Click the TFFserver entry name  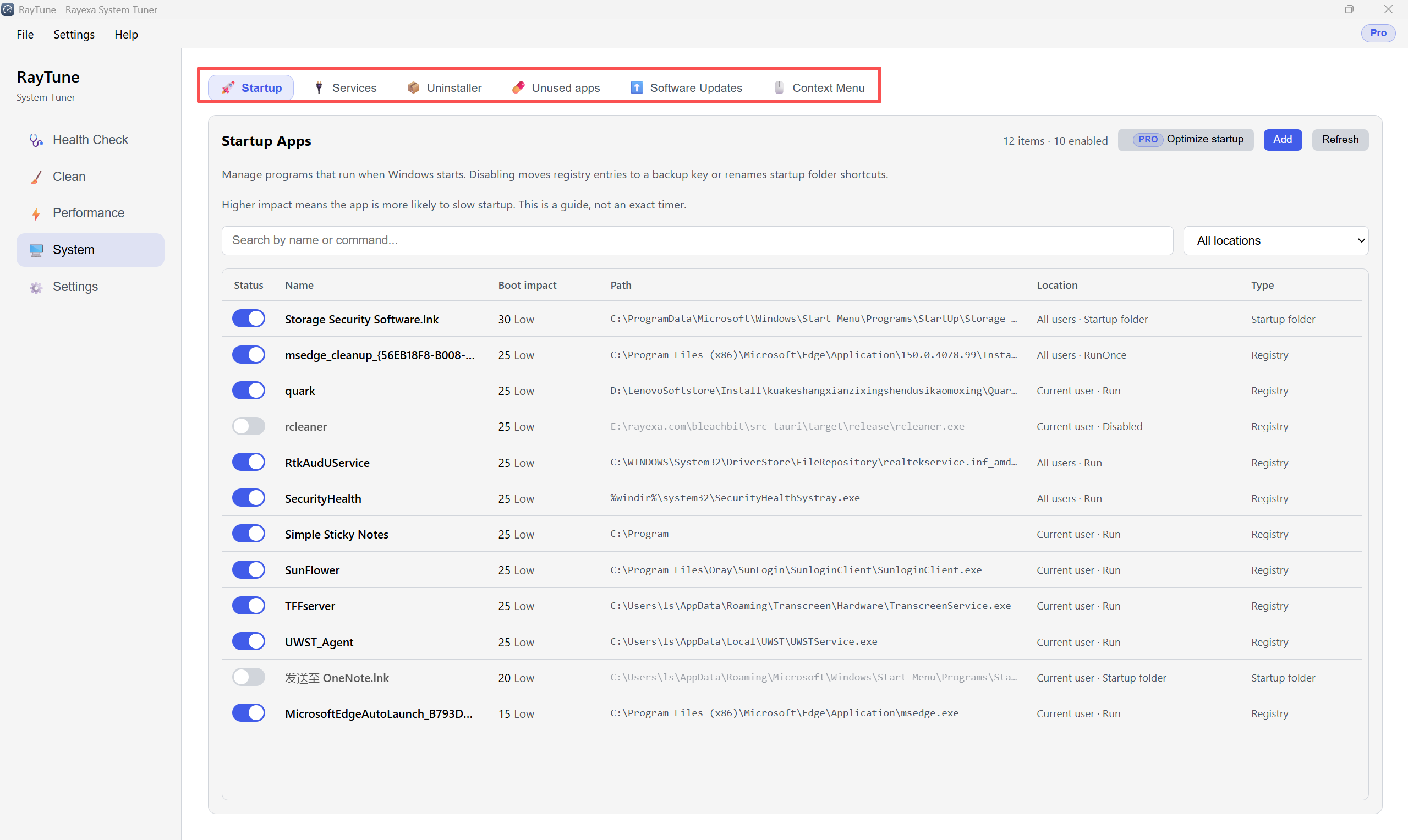(310, 606)
